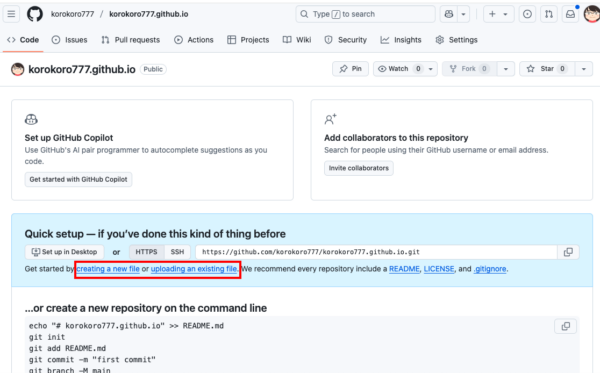This screenshot has height=373, width=600.
Task: Click the echo README.md code line
Action: (126, 326)
